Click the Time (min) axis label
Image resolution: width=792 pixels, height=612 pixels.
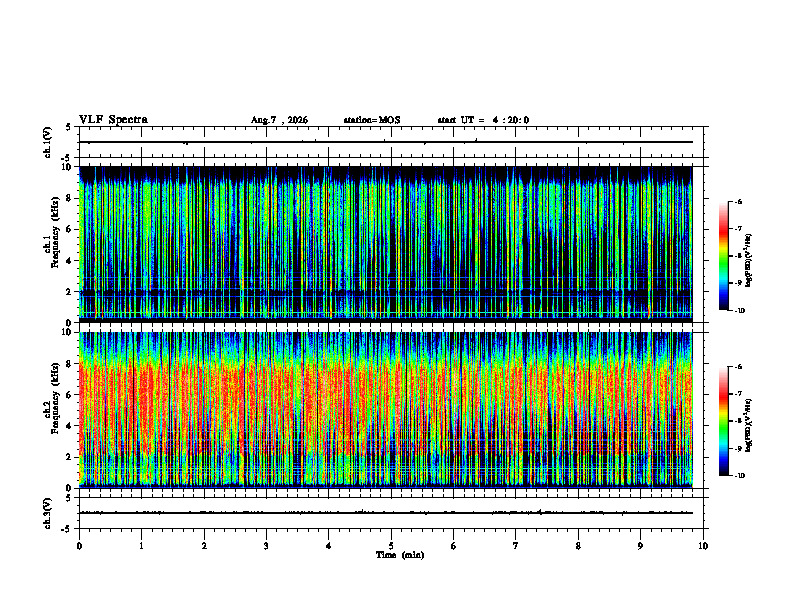(x=400, y=555)
